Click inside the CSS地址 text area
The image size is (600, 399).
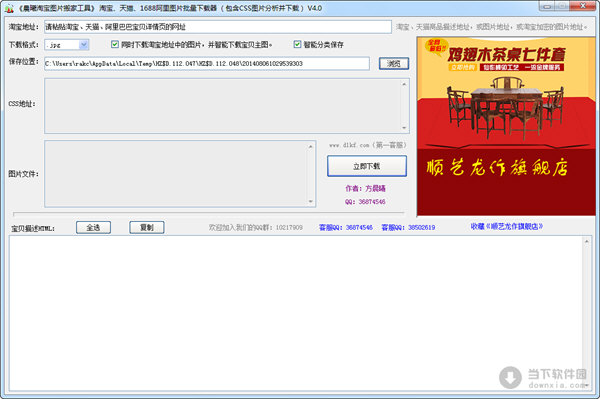coord(222,106)
